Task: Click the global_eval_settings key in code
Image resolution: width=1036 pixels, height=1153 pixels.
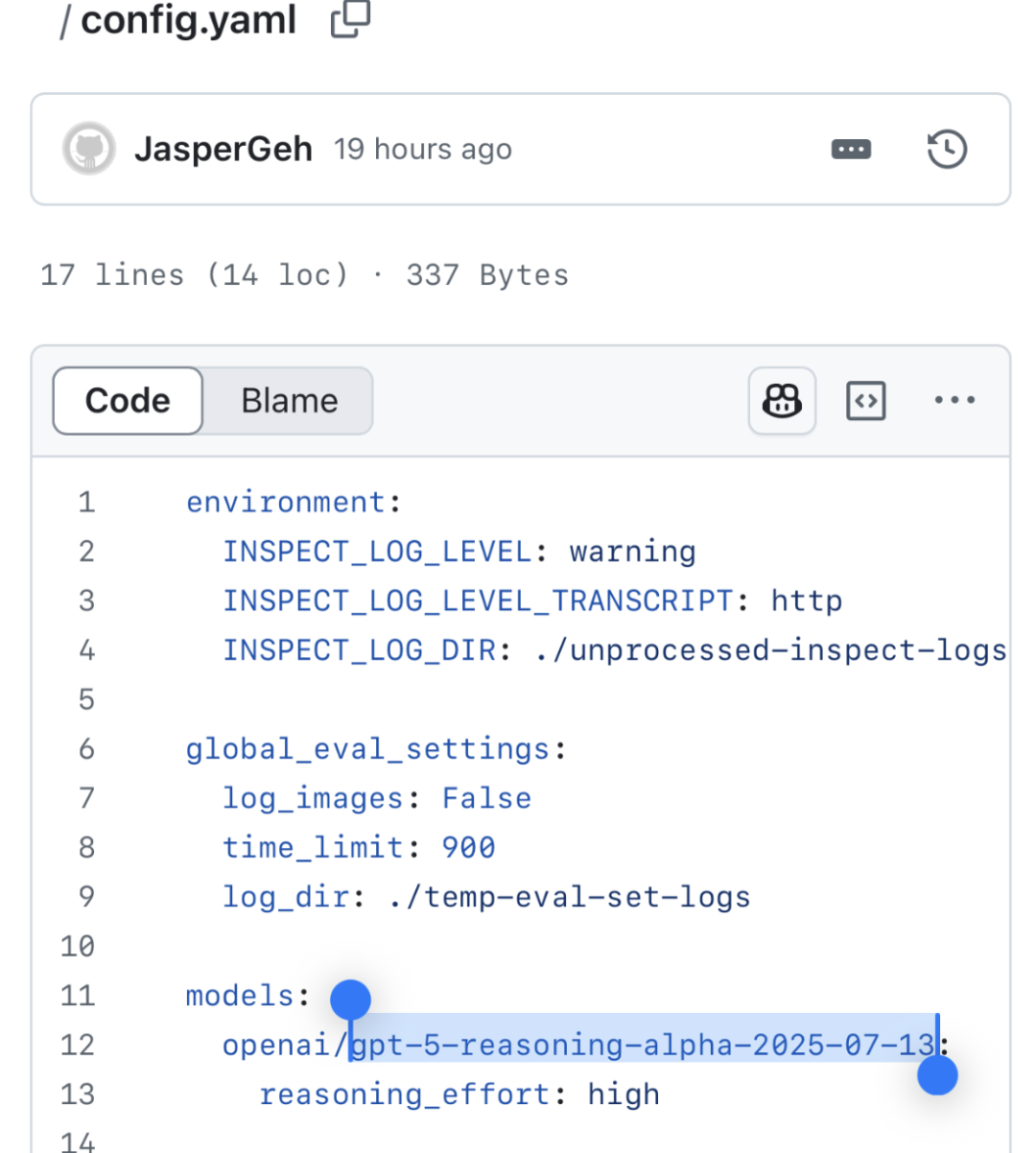Action: [367, 749]
